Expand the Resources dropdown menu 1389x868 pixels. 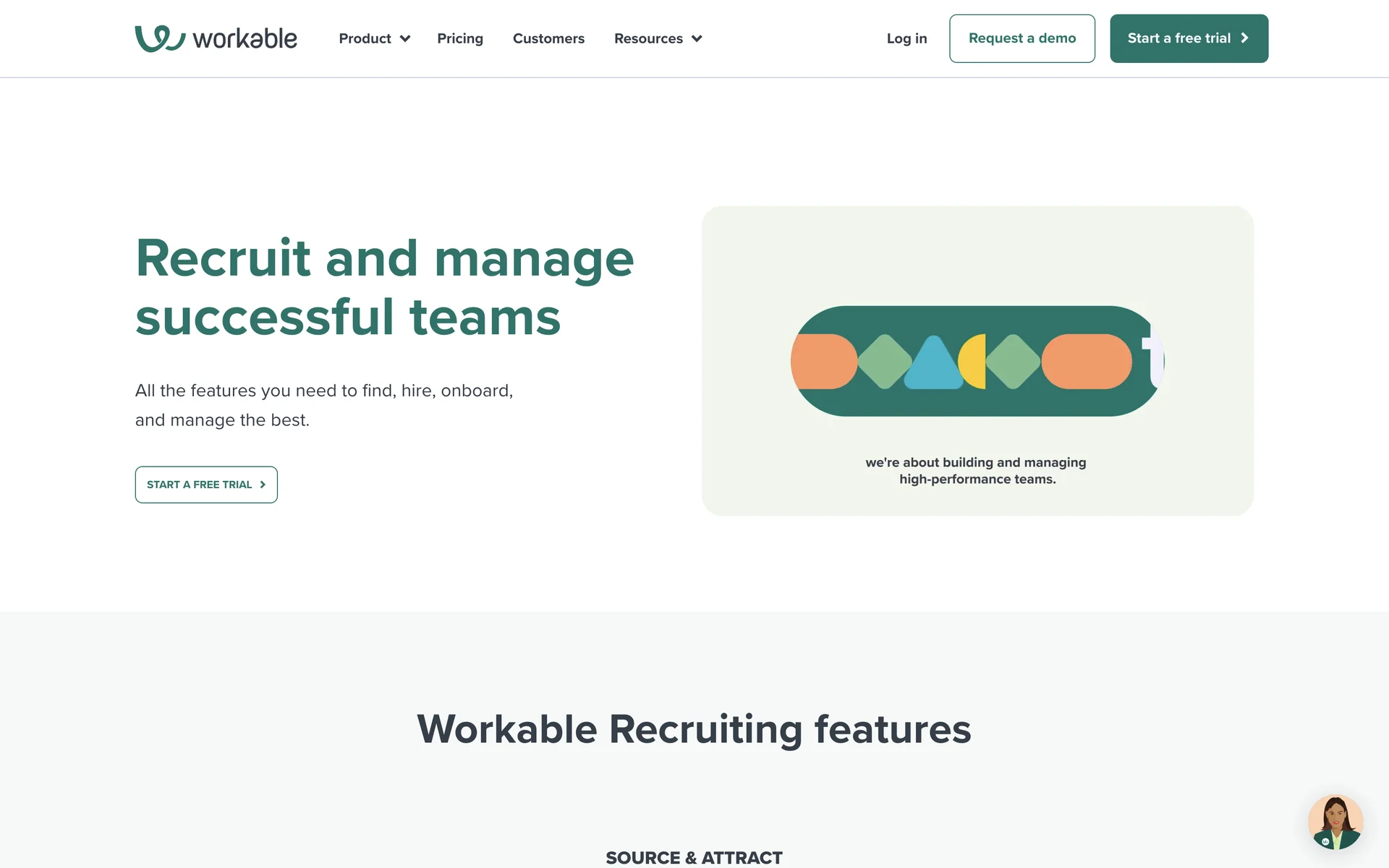tap(649, 38)
